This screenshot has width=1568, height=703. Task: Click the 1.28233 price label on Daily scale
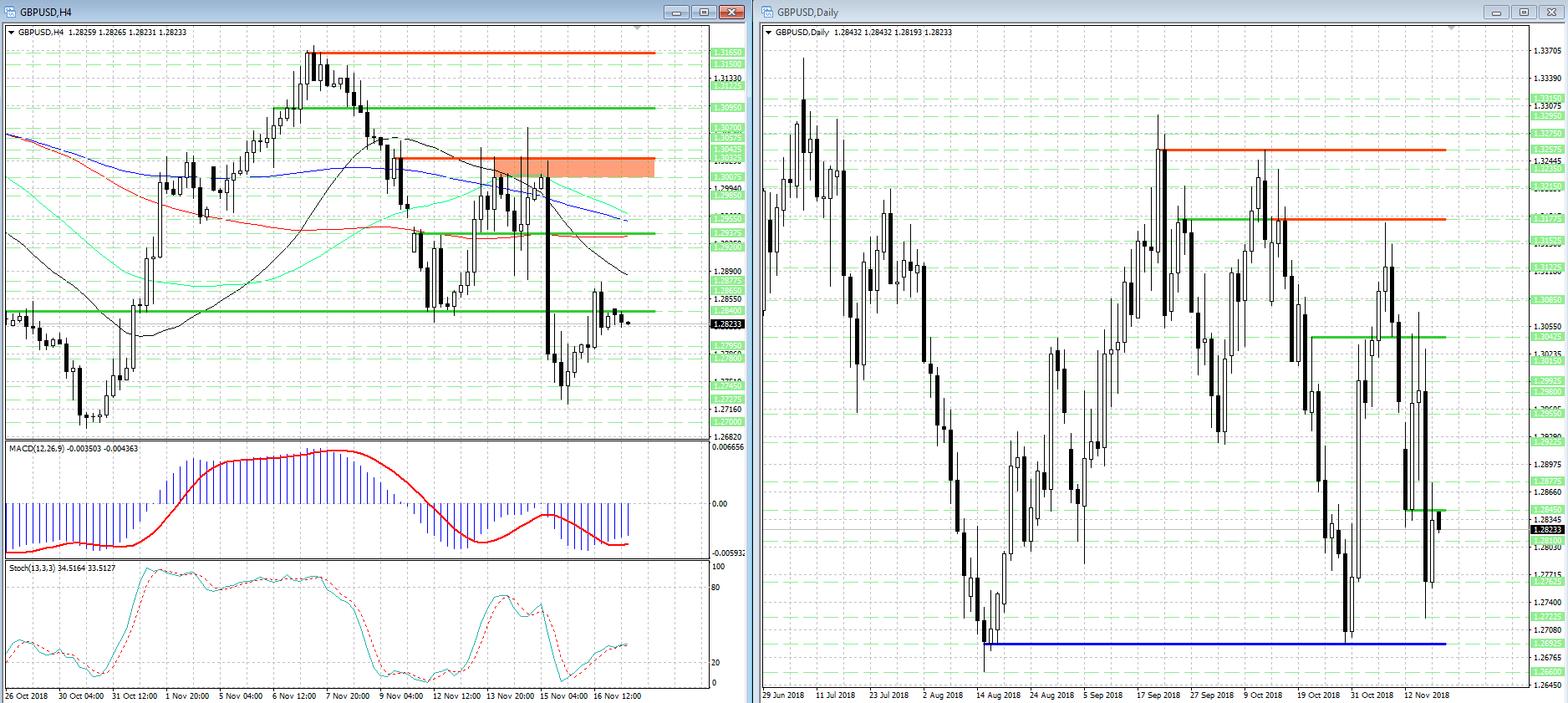(1546, 530)
